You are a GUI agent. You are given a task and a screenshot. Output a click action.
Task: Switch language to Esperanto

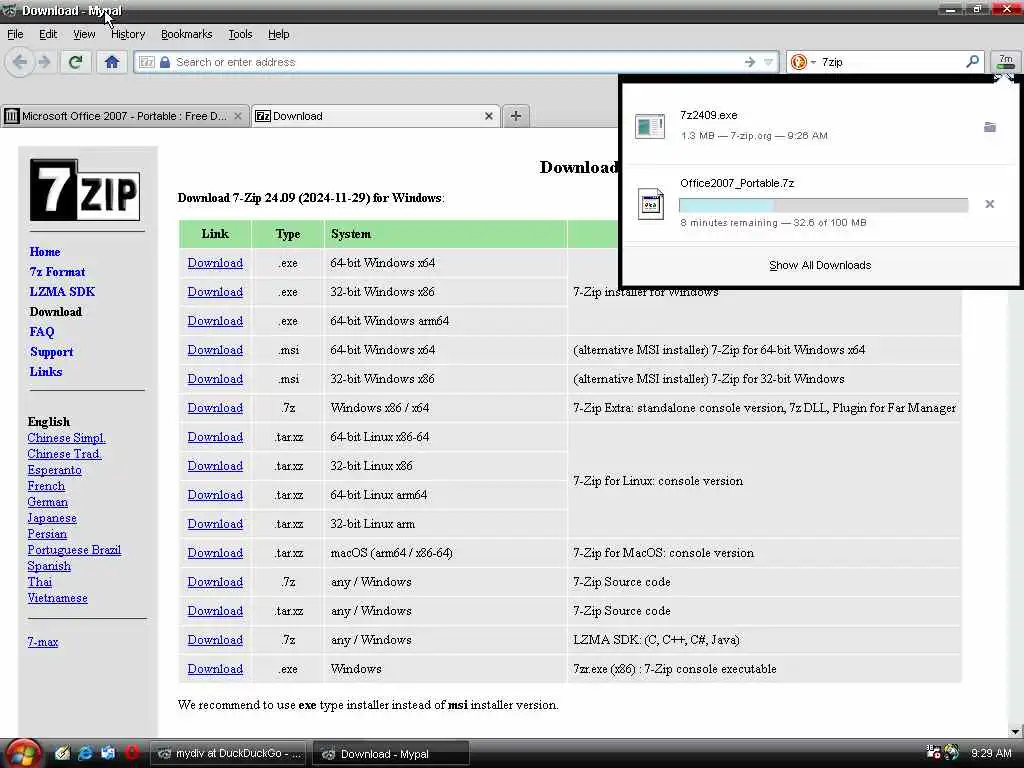(x=54, y=470)
